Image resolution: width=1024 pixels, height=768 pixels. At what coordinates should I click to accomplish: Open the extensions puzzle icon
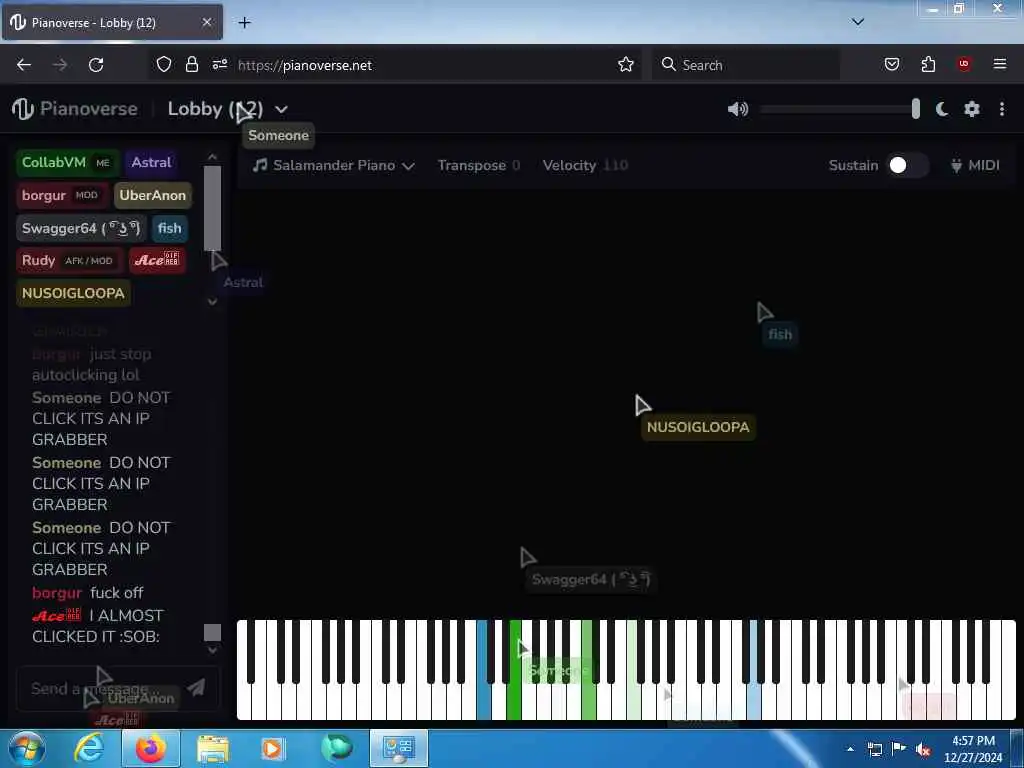pos(928,64)
